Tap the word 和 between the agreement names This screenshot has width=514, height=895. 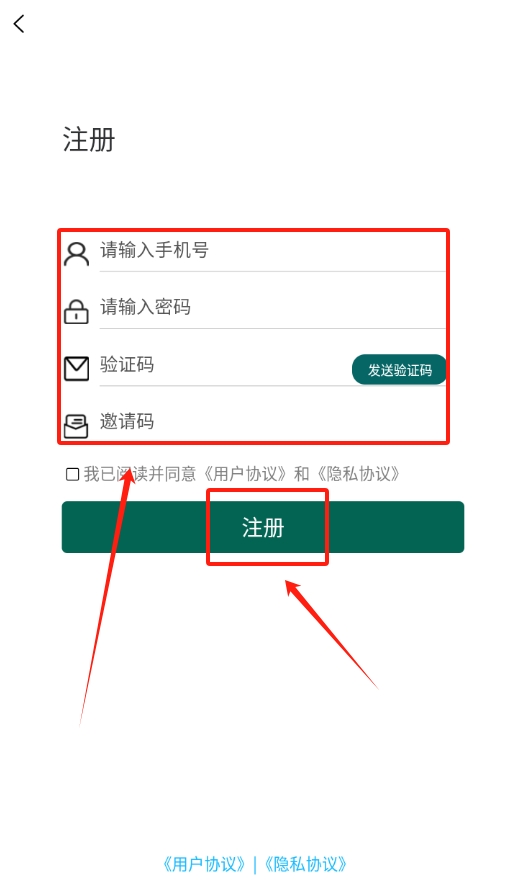pyautogui.click(x=302, y=474)
